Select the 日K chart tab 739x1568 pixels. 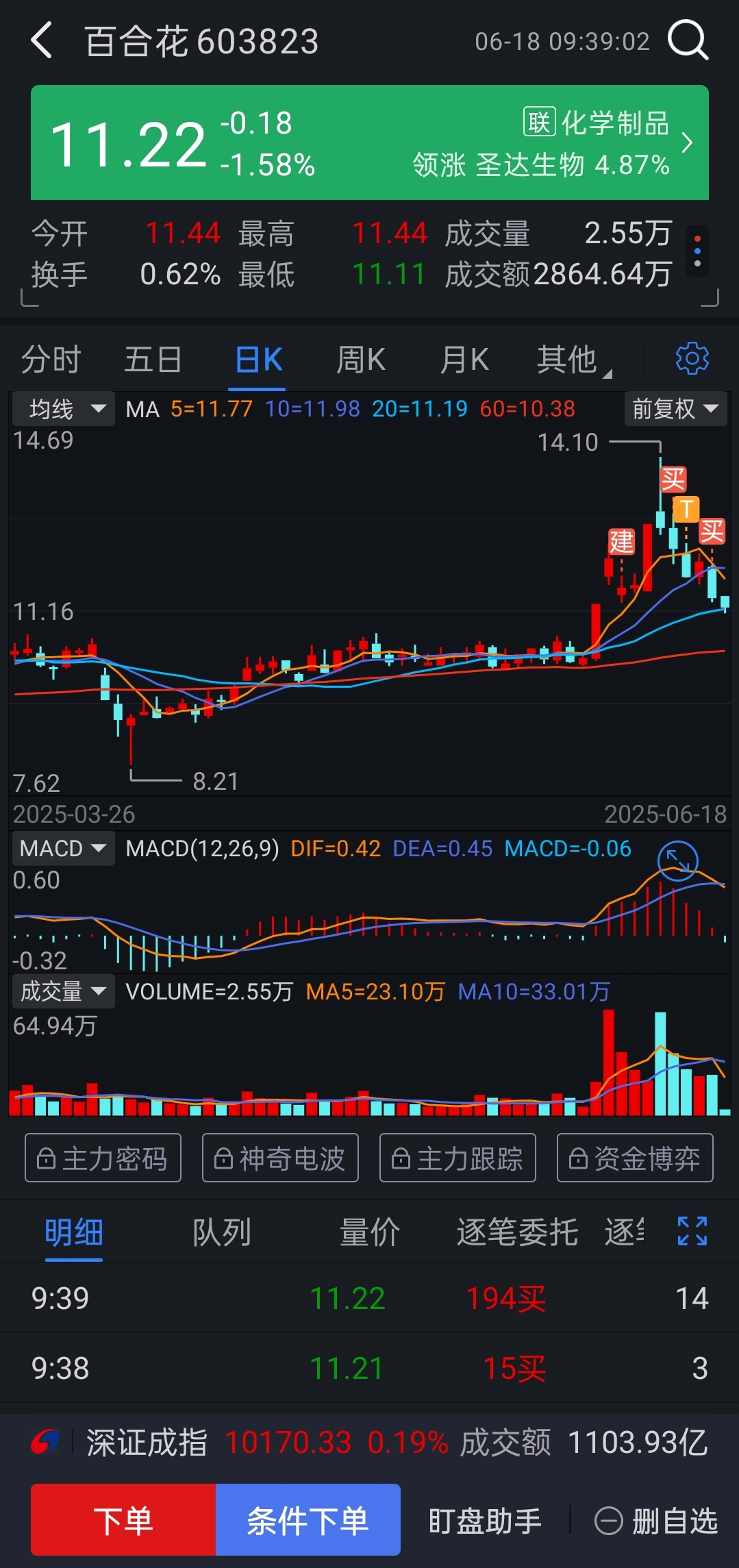258,359
